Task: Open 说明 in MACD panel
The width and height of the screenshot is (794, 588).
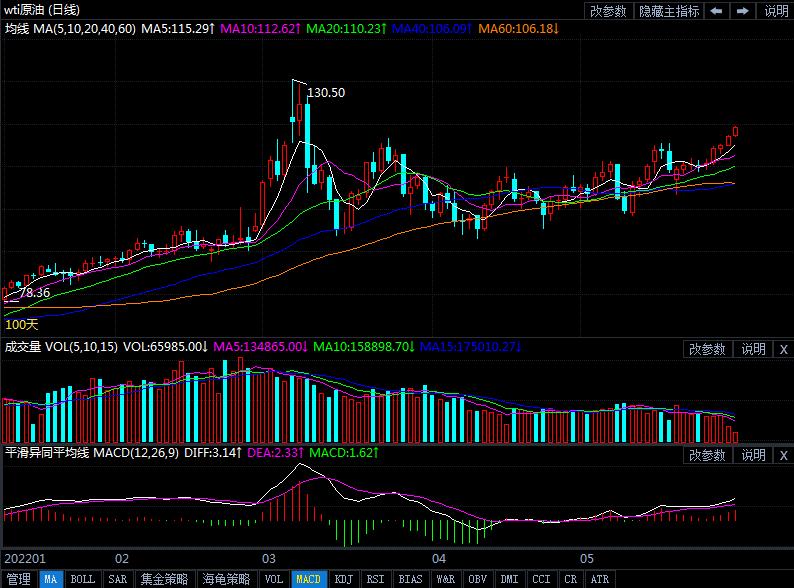Action: (x=753, y=455)
